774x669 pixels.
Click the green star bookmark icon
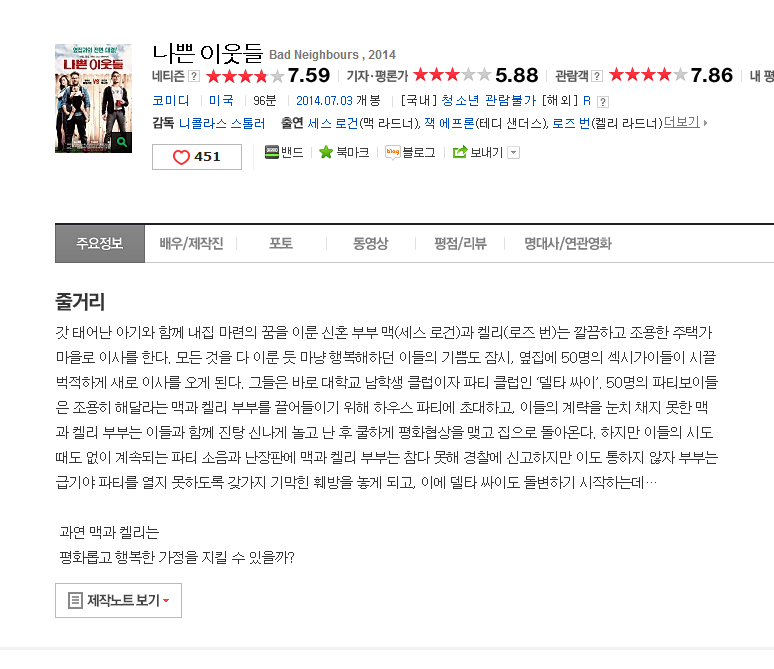pos(326,152)
